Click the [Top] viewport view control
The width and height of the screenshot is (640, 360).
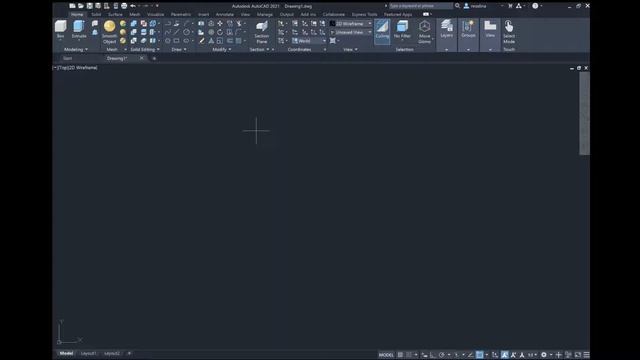[x=63, y=68]
